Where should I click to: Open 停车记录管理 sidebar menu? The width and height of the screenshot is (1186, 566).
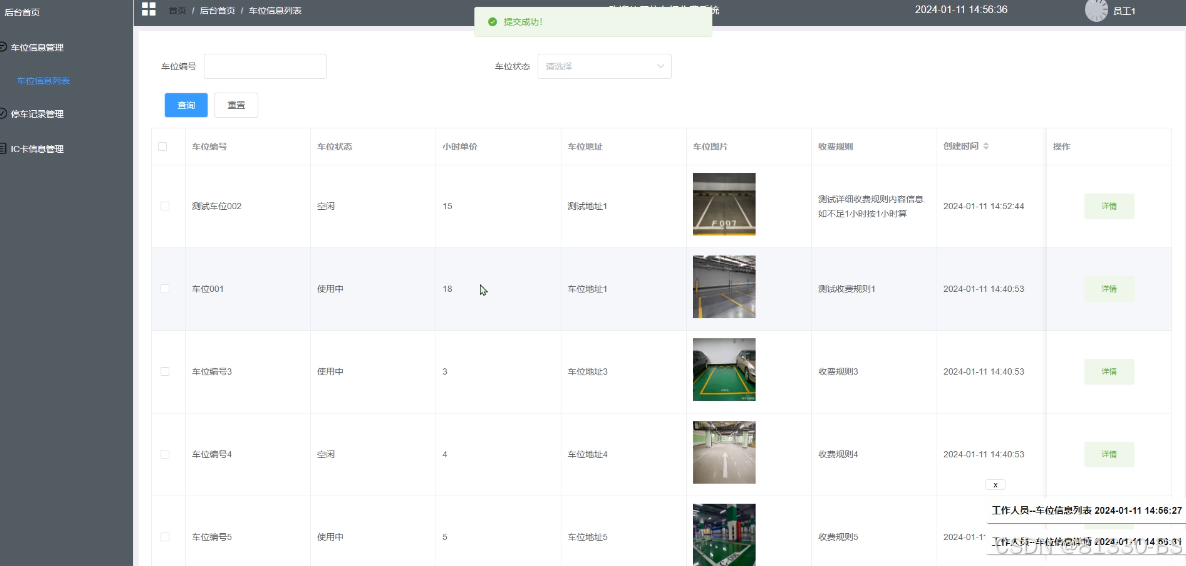[37, 114]
